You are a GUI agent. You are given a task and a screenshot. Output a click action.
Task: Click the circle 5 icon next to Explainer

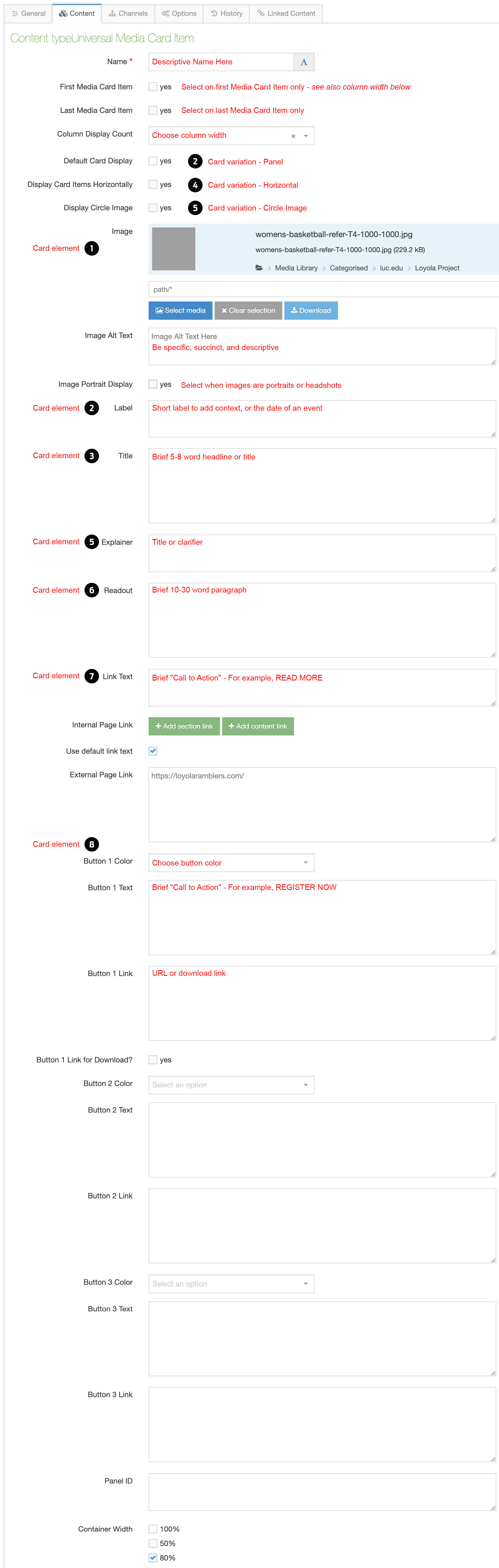(x=92, y=542)
